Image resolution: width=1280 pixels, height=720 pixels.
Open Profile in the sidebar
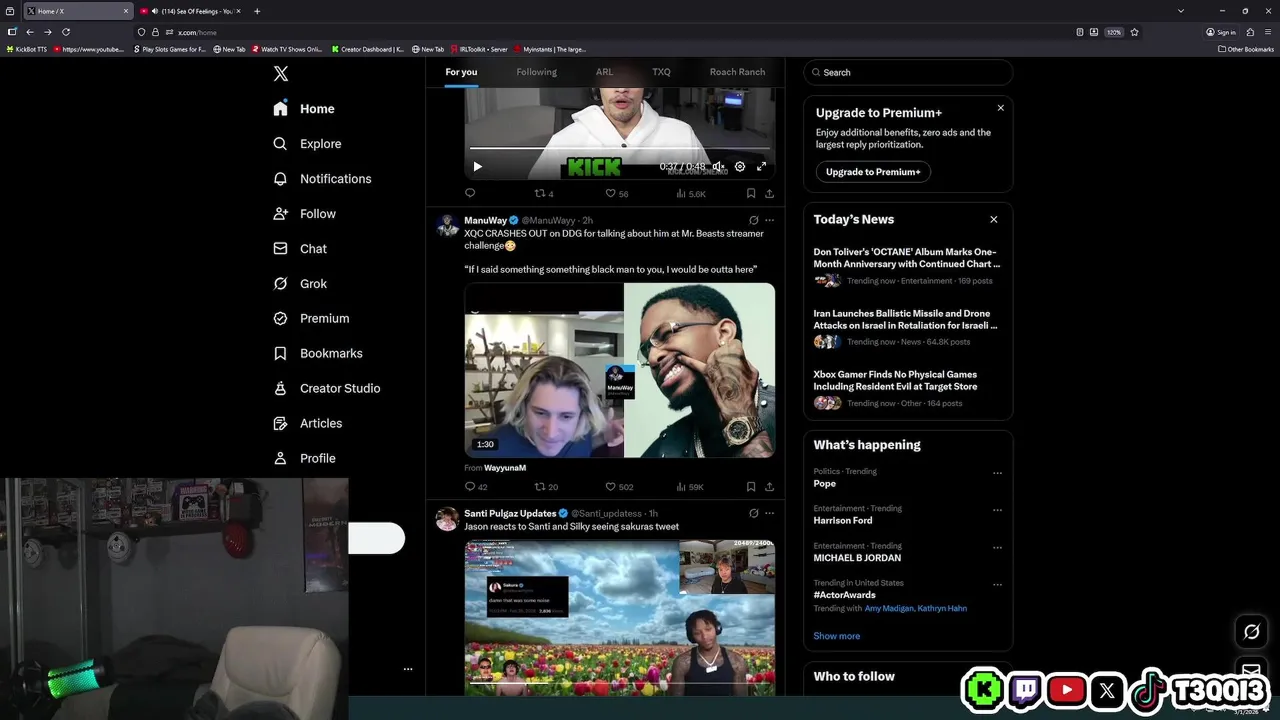coord(304,459)
